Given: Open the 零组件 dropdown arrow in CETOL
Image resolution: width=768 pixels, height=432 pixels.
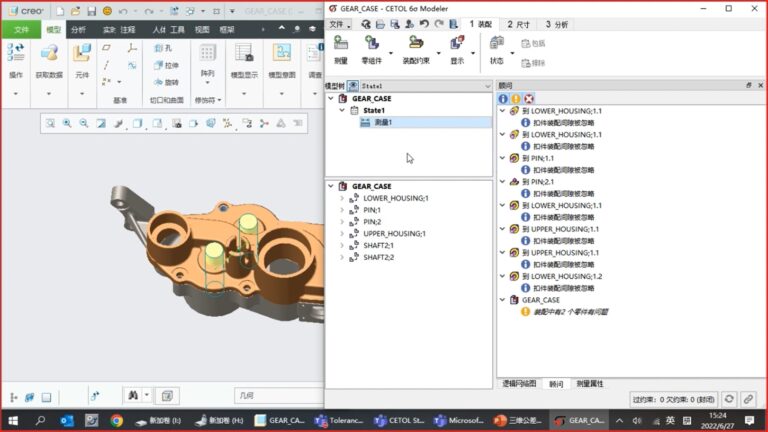Looking at the screenshot, I should pos(390,53).
